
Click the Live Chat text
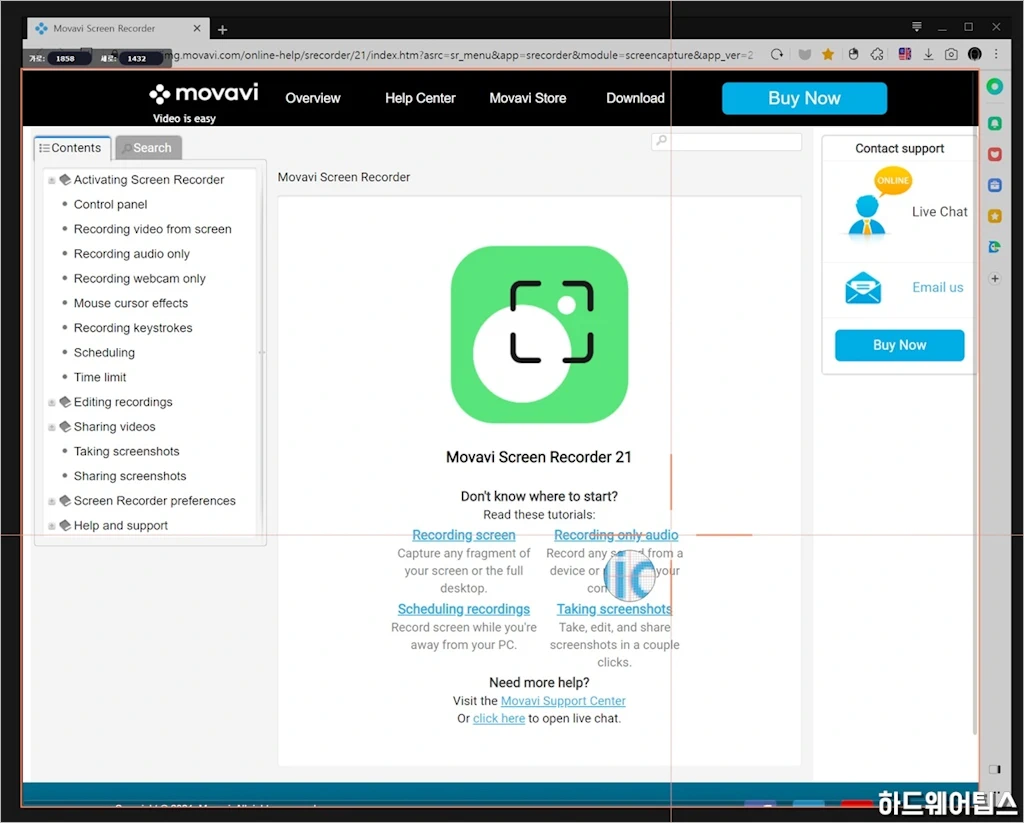939,212
